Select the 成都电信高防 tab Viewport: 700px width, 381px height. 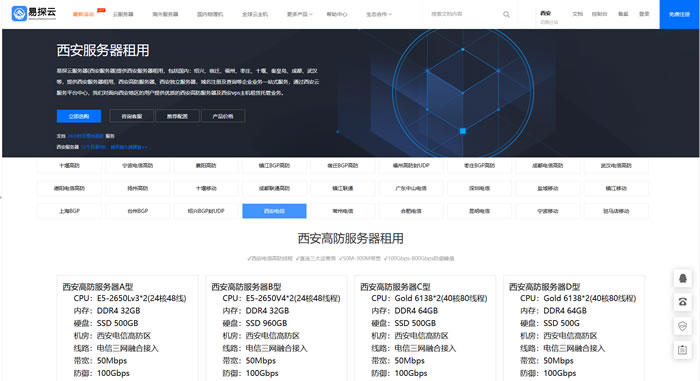(547, 166)
